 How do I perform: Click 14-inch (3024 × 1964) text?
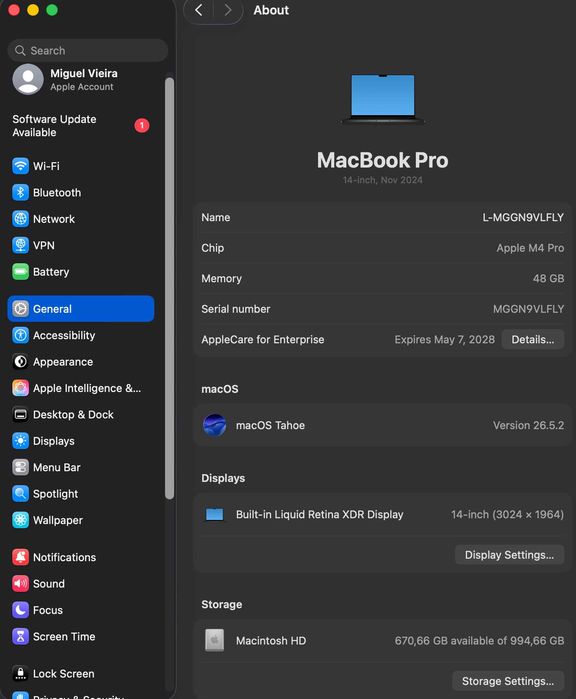click(x=507, y=514)
